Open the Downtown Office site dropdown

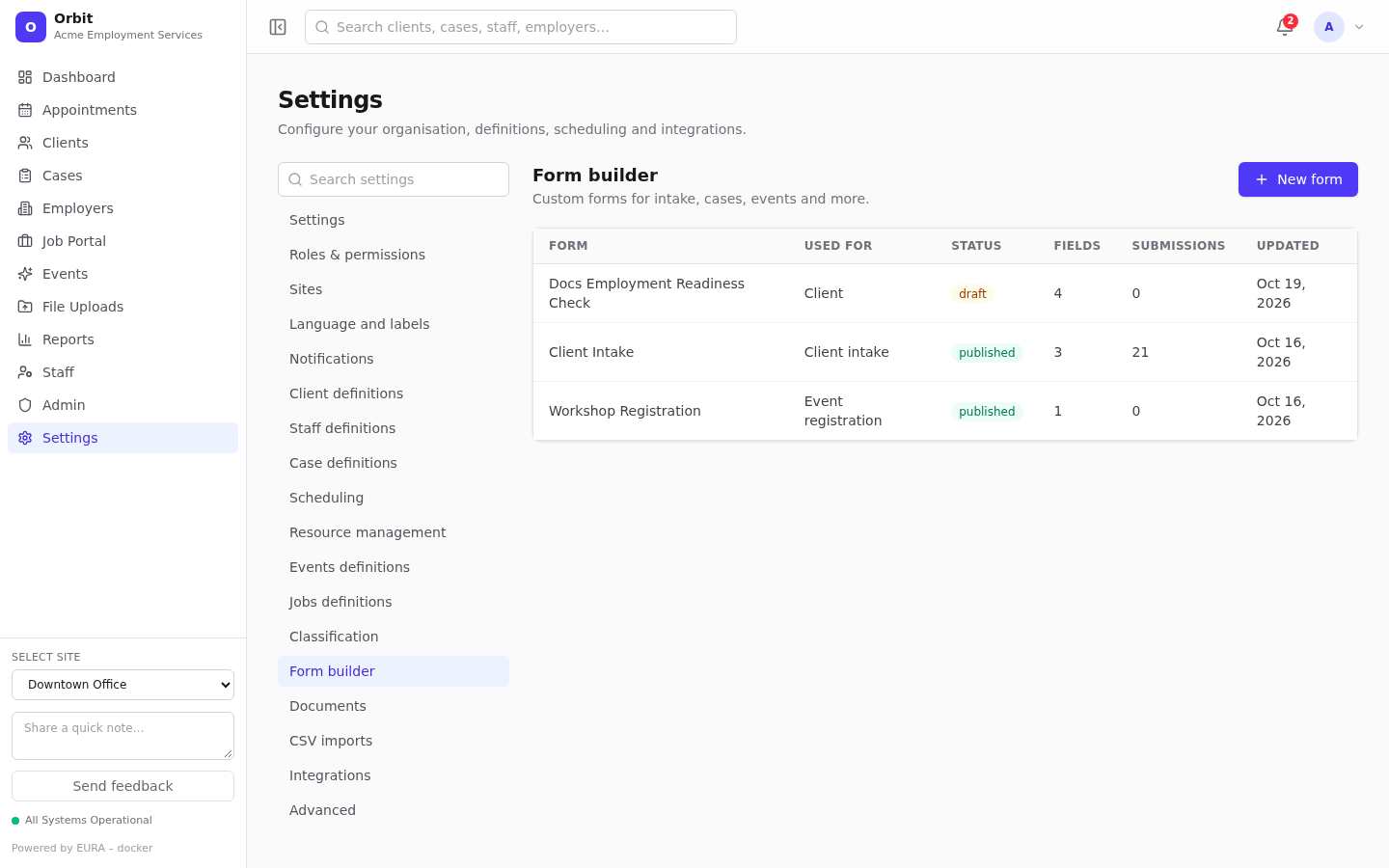point(123,685)
